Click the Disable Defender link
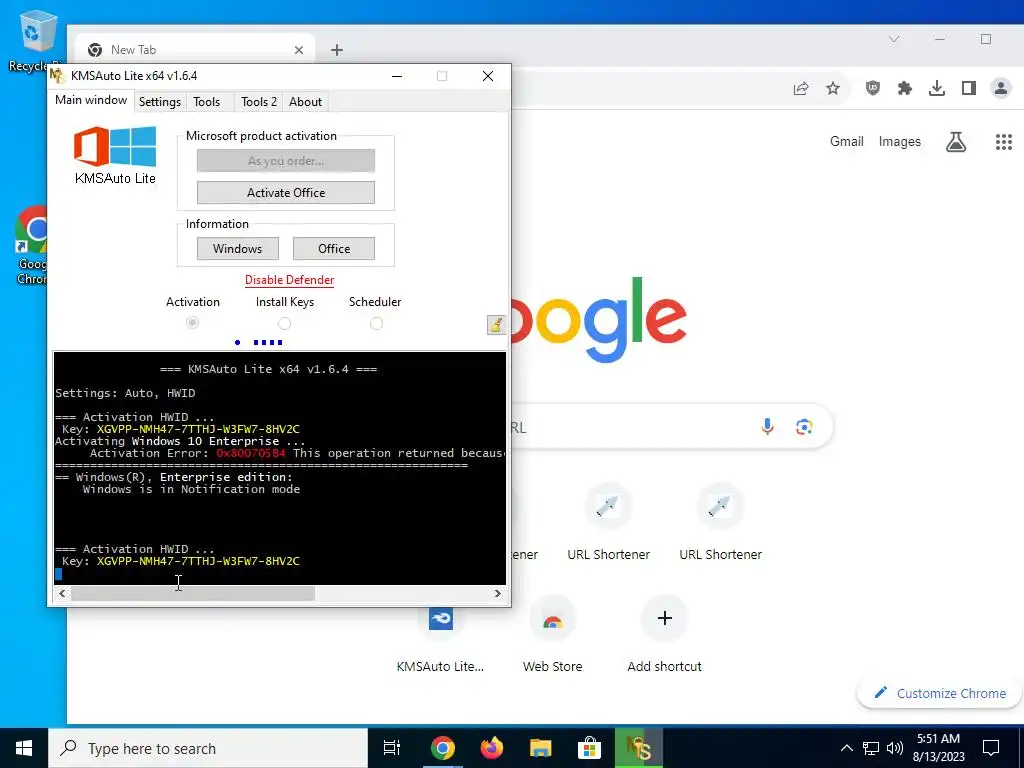The image size is (1024, 768). pyautogui.click(x=289, y=280)
